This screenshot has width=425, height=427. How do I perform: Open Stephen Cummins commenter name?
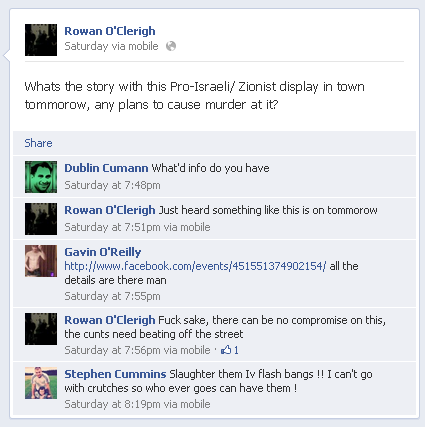[x=115, y=374]
